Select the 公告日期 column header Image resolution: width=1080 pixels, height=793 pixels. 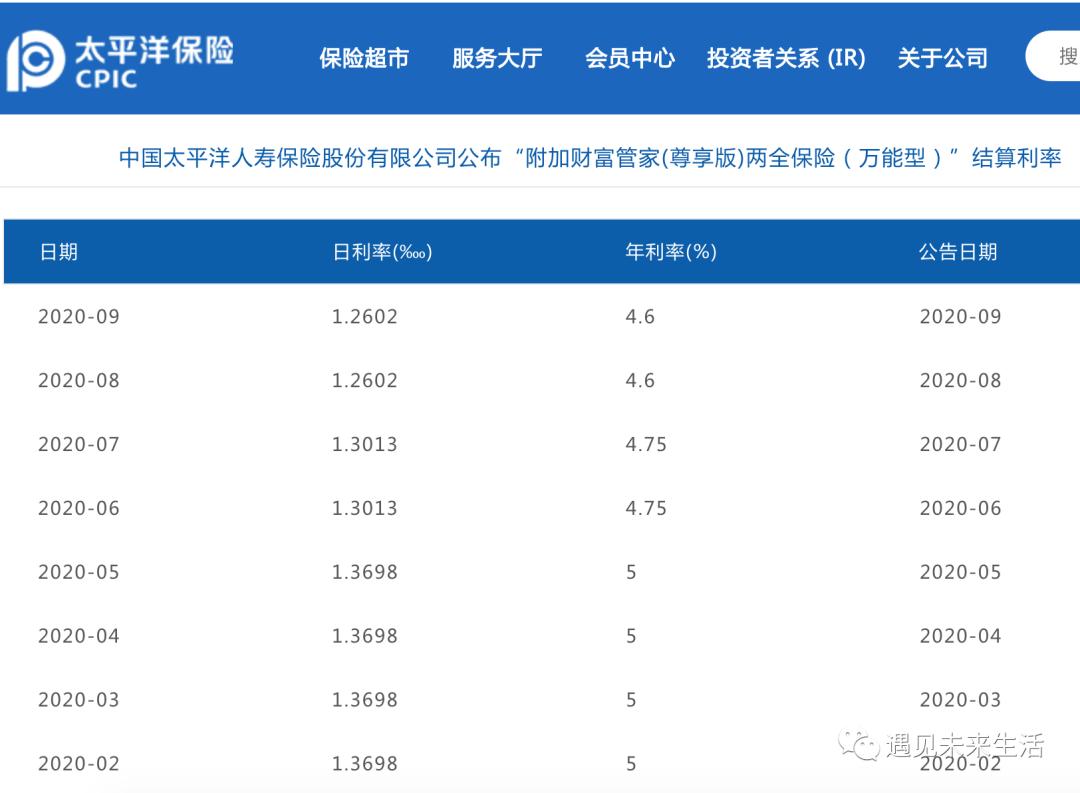(x=958, y=252)
